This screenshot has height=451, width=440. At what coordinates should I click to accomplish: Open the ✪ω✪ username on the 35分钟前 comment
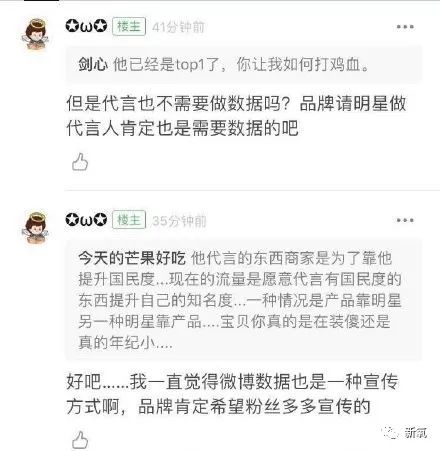[x=86, y=220]
